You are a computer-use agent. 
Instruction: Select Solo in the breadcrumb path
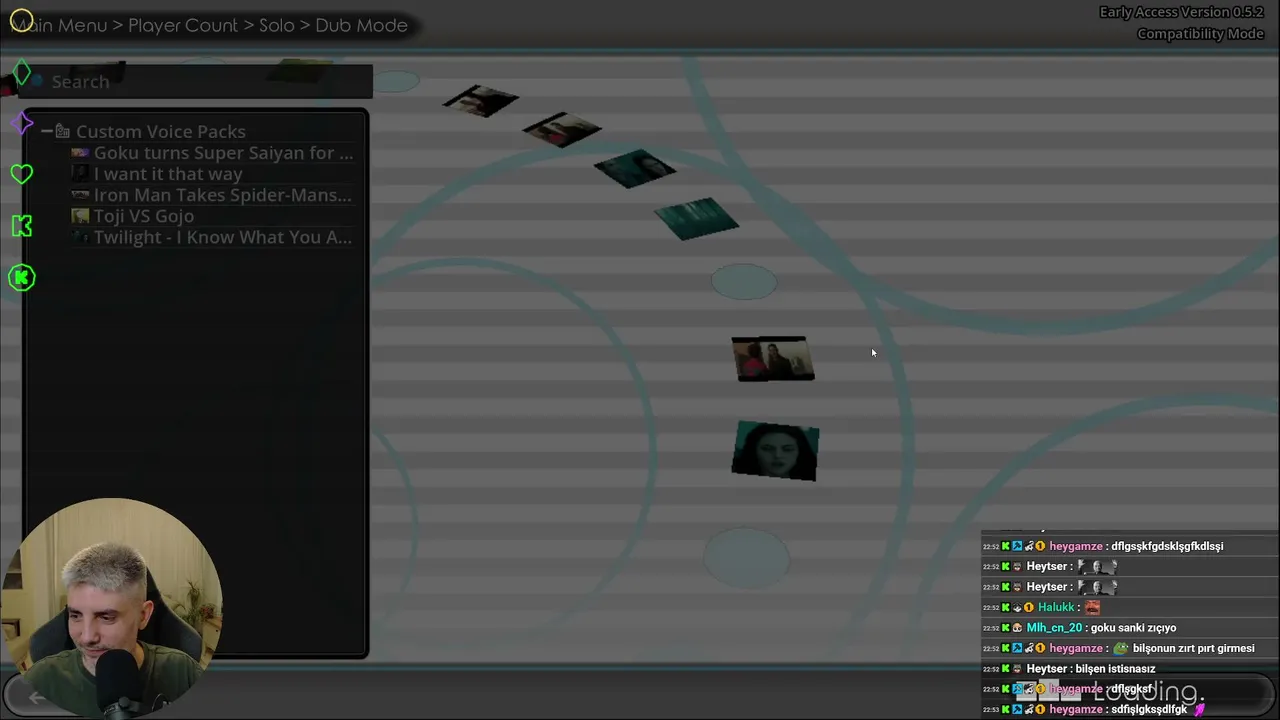[277, 25]
